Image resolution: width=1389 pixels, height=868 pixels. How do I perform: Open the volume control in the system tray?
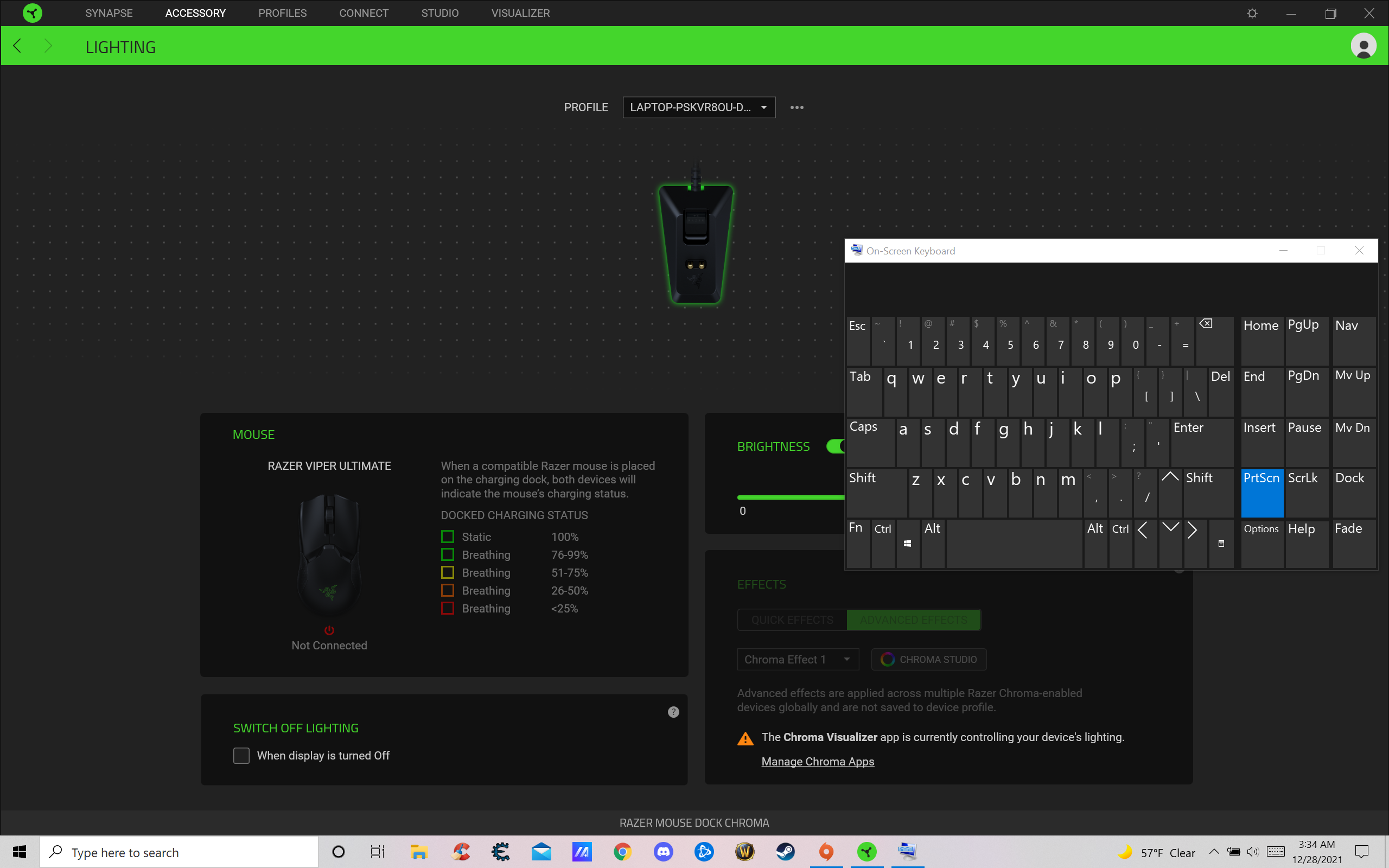click(x=1252, y=852)
